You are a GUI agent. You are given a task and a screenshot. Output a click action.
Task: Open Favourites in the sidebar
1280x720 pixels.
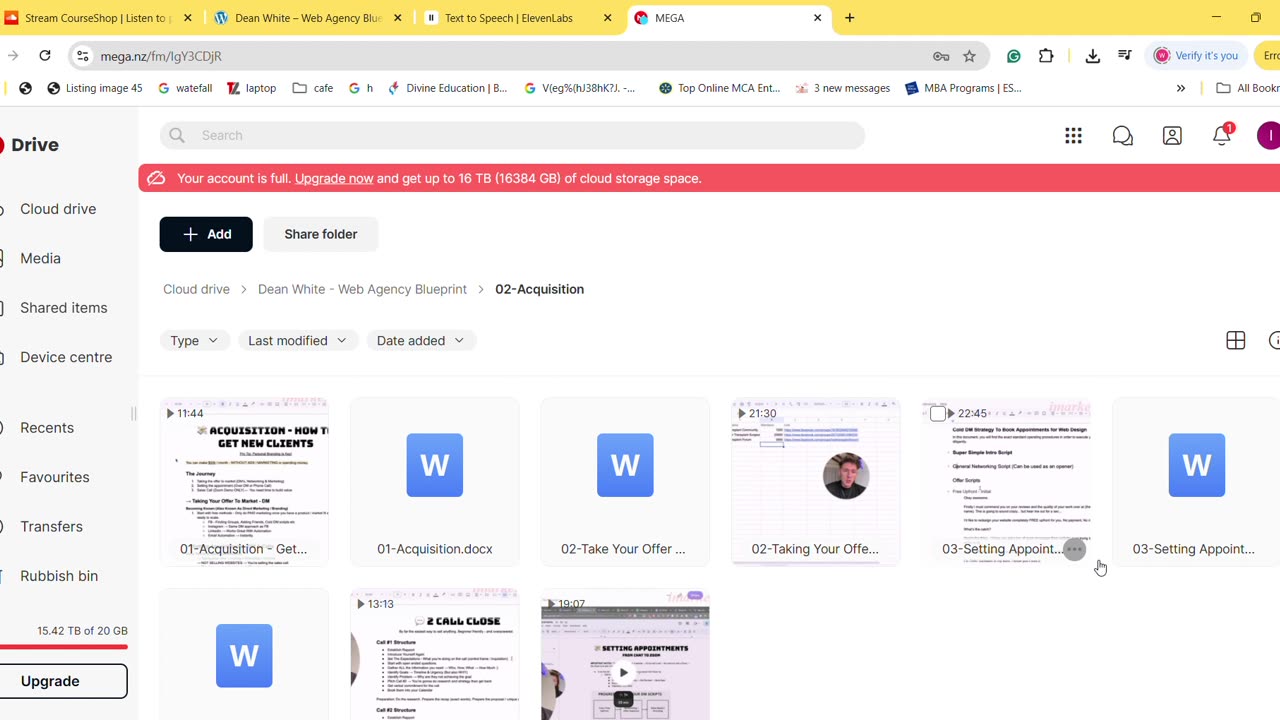tap(55, 477)
